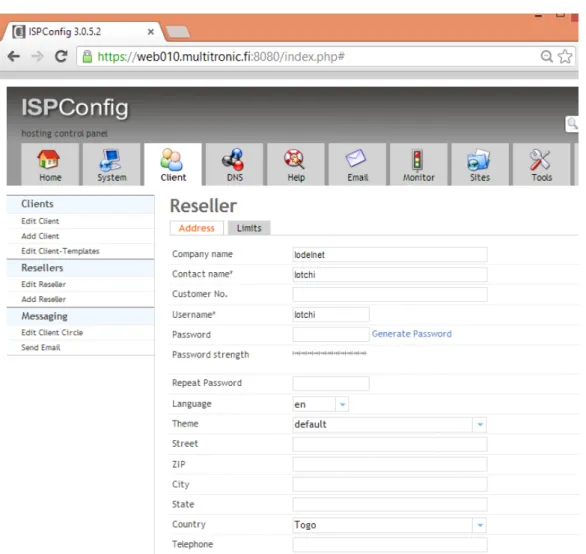The height and width of the screenshot is (554, 586).
Task: Click the Repeat Password field
Action: 331,383
